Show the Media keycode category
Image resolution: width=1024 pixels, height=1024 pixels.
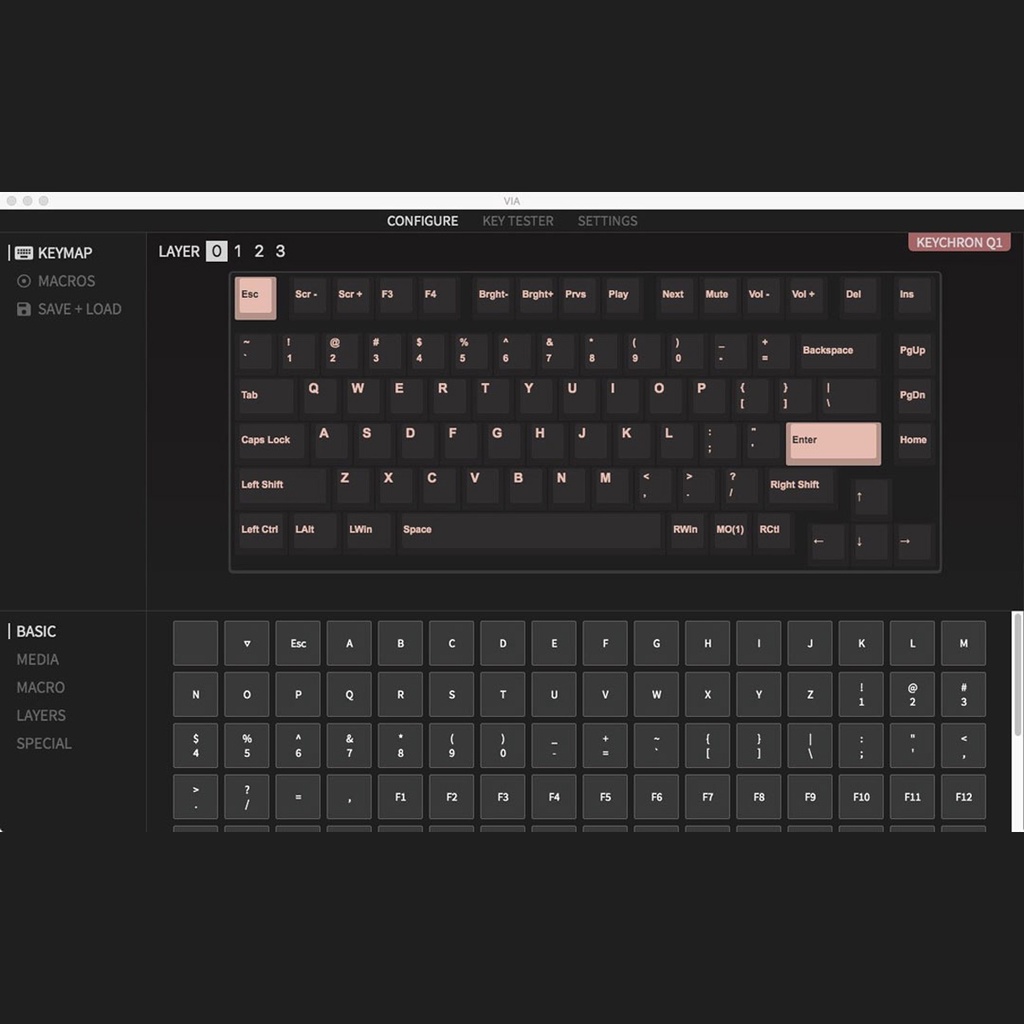click(x=38, y=659)
